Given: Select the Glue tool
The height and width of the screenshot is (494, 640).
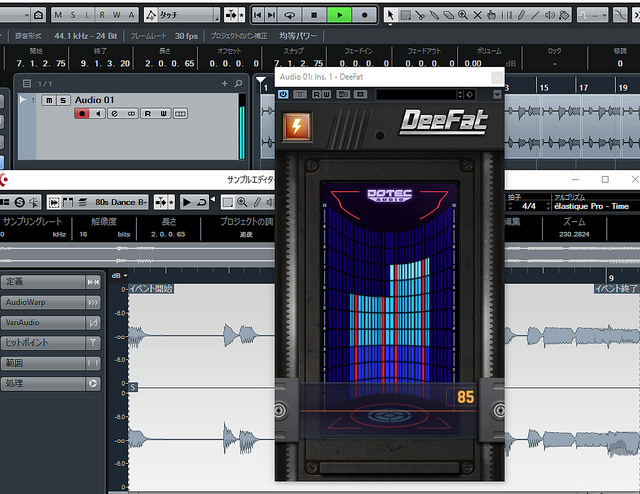Looking at the screenshot, I should click(x=434, y=16).
